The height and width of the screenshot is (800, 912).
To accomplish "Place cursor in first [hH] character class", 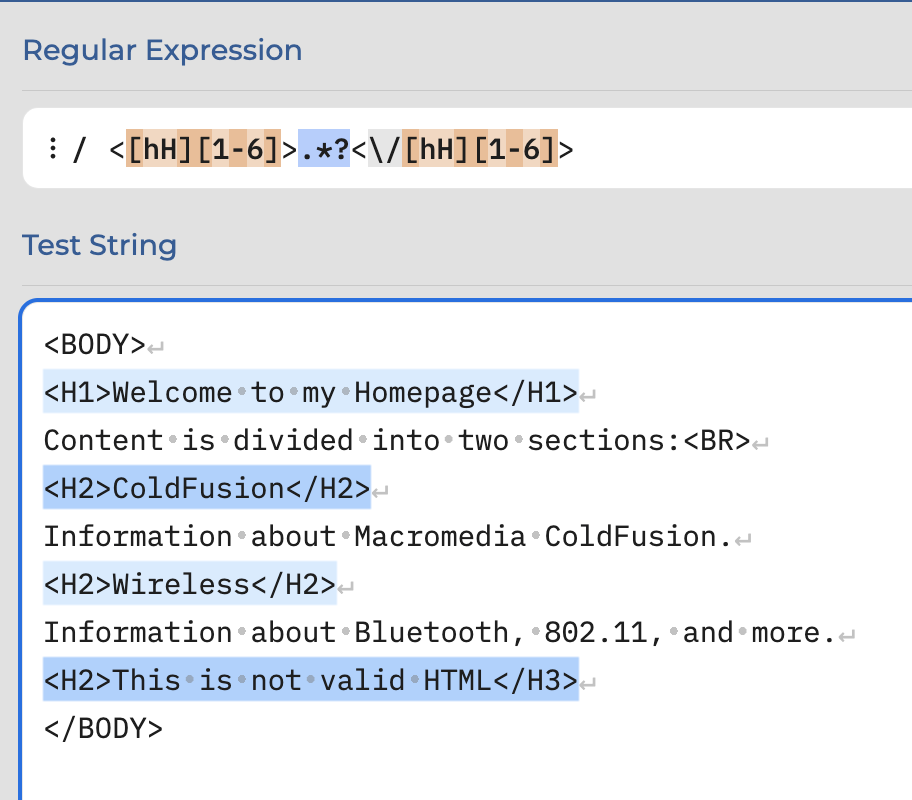I will click(x=159, y=148).
